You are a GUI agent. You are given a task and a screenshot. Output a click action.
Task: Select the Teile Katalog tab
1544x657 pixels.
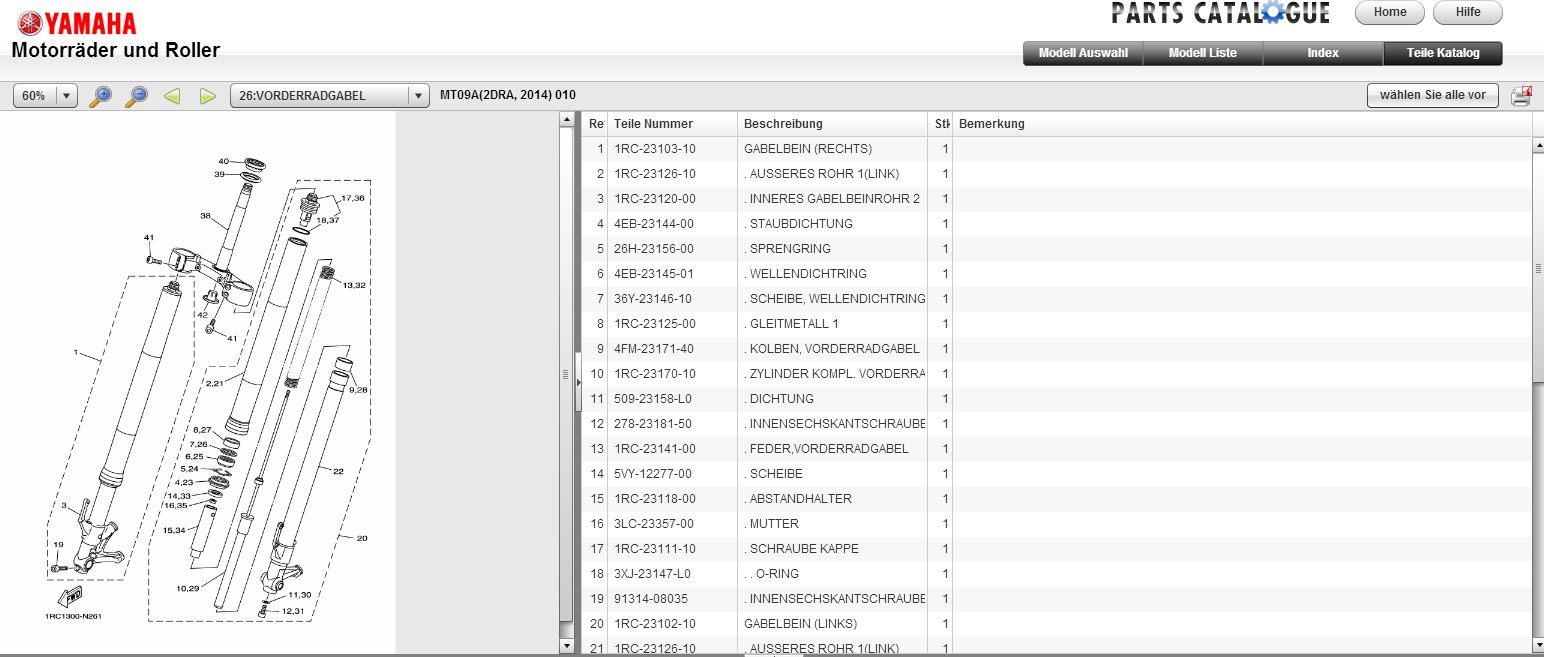click(x=1442, y=53)
